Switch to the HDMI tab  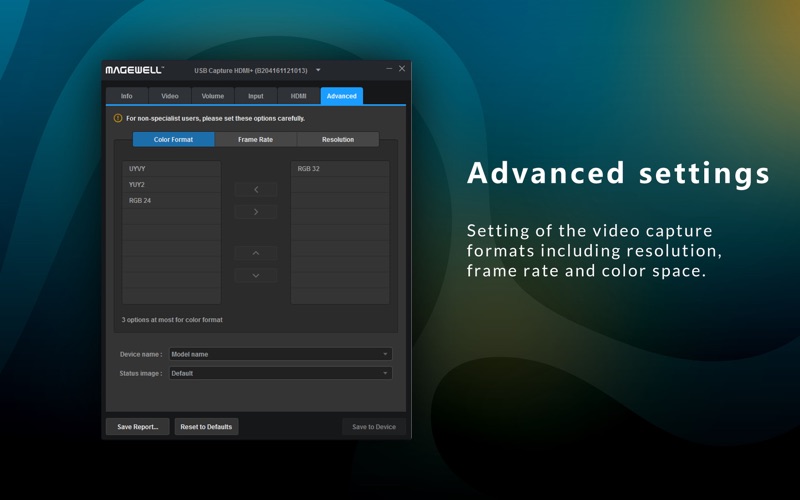point(298,96)
